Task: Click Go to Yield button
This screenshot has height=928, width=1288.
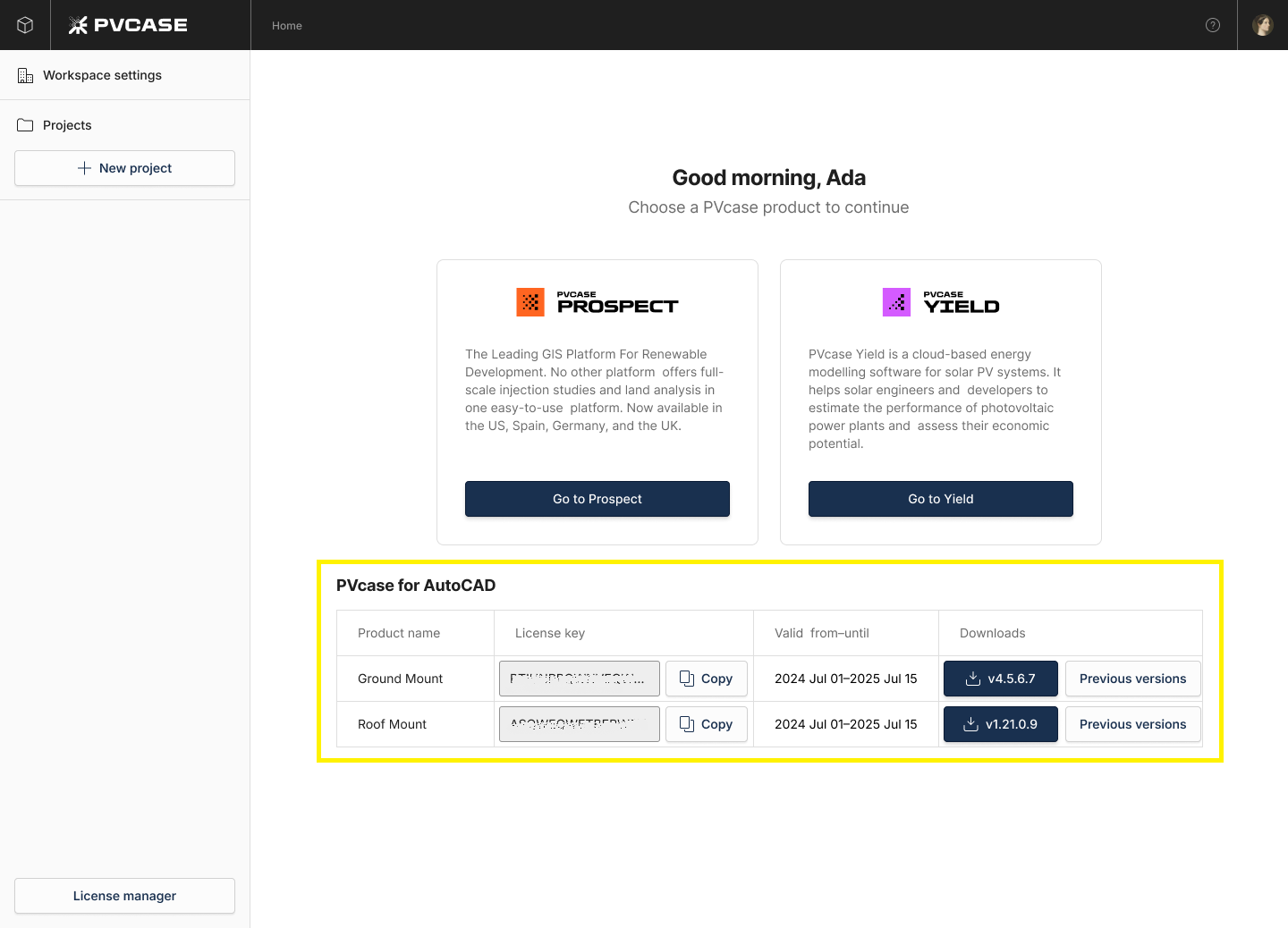Action: click(941, 499)
